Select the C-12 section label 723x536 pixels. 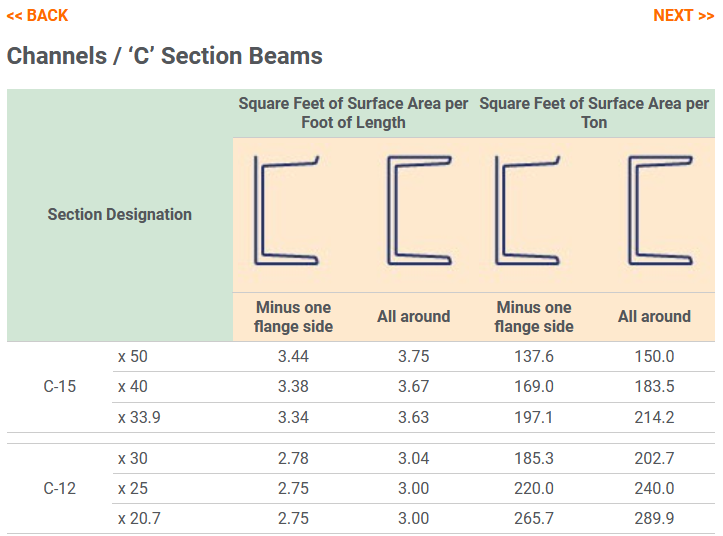point(60,489)
